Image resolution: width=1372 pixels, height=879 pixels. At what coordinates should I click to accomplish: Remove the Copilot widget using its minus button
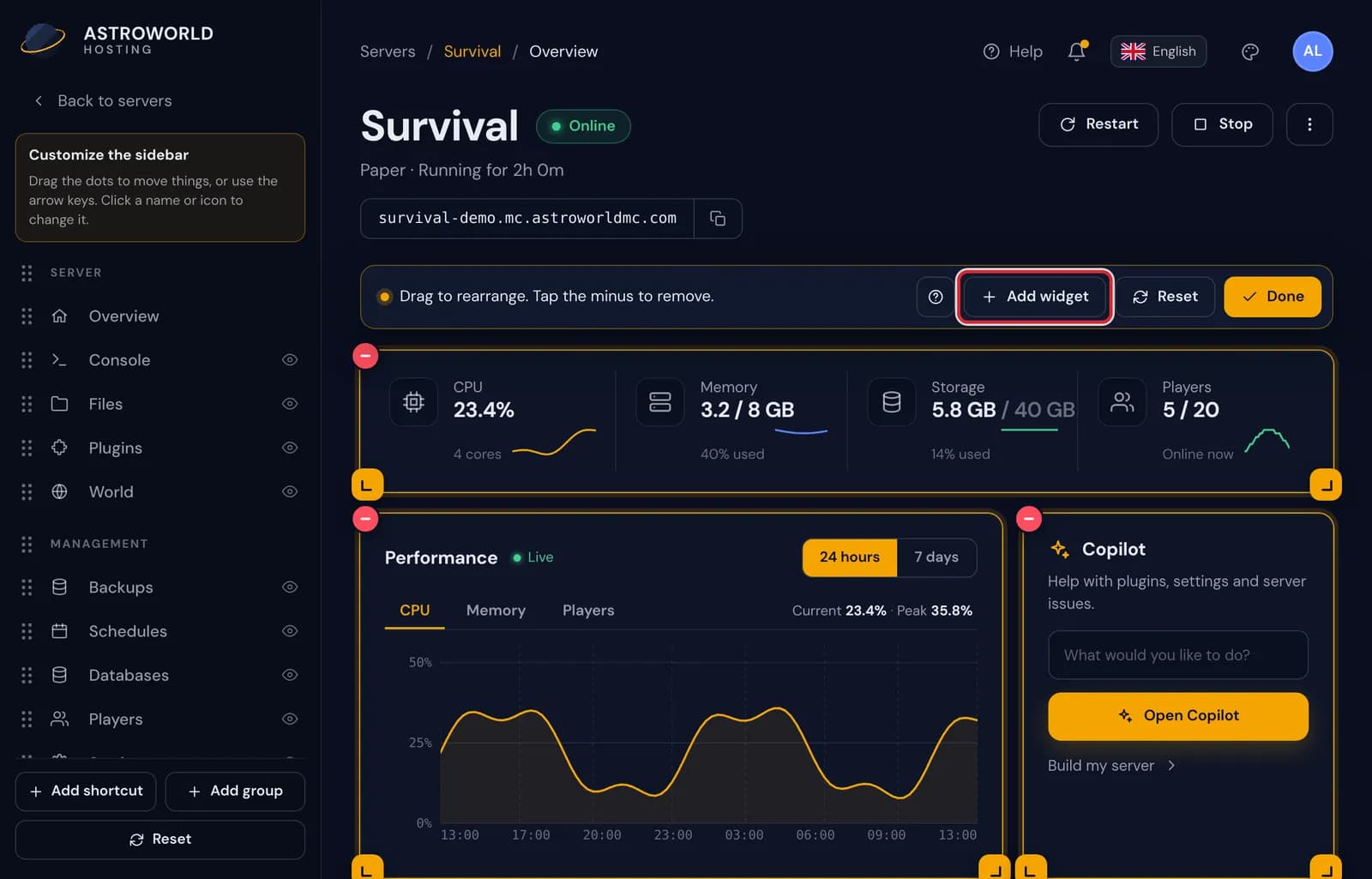pos(1029,519)
